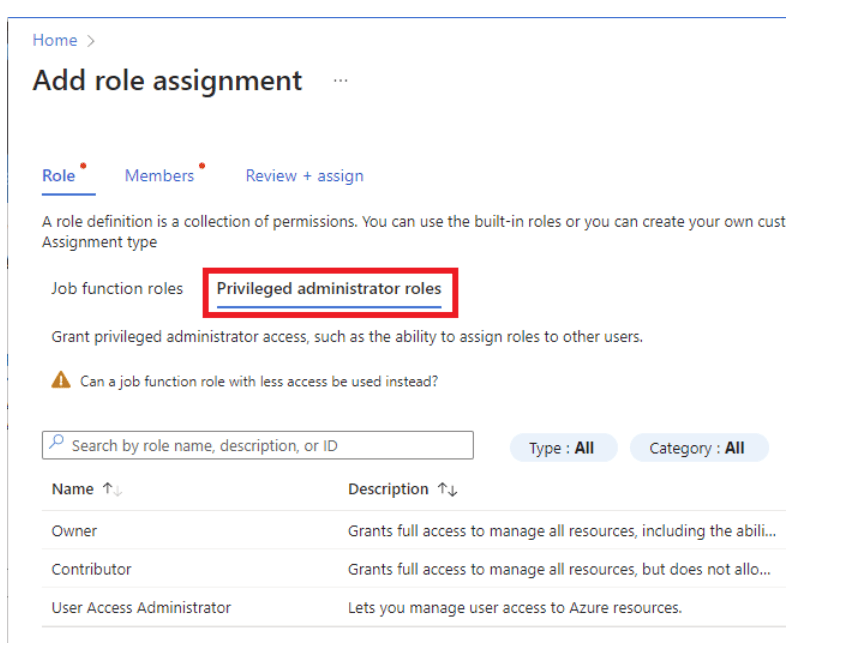Open the Type : All filter
This screenshot has width=848, height=653.
[x=563, y=448]
